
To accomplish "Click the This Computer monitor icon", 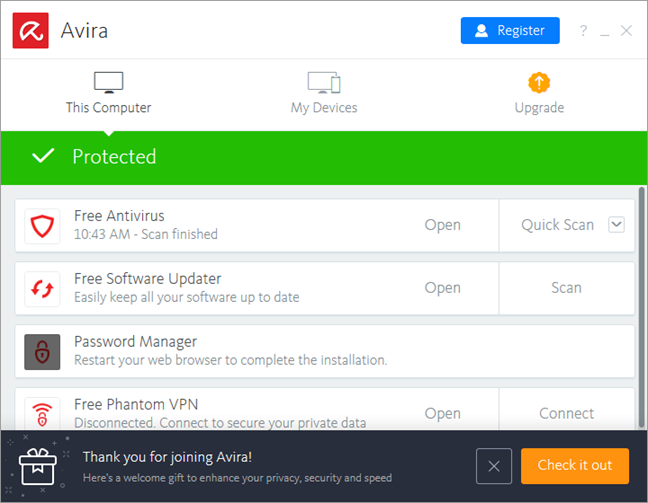I will (x=109, y=82).
